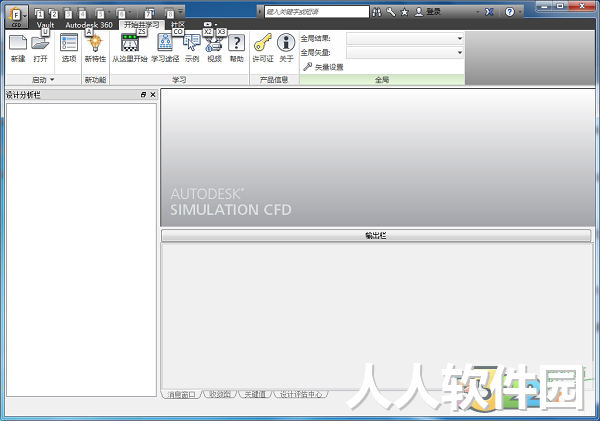Click the 登录 sign-in text
Image resolution: width=600 pixels, height=421 pixels.
click(x=434, y=12)
